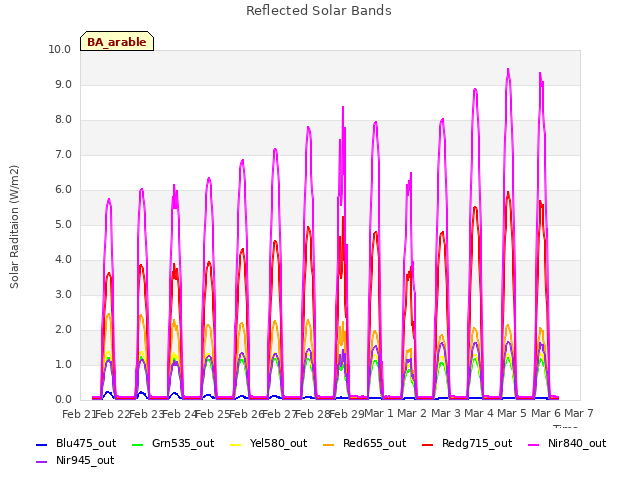Click the 4.0 y-axis tick label
This screenshot has height=480, width=640.
pyautogui.click(x=63, y=260)
